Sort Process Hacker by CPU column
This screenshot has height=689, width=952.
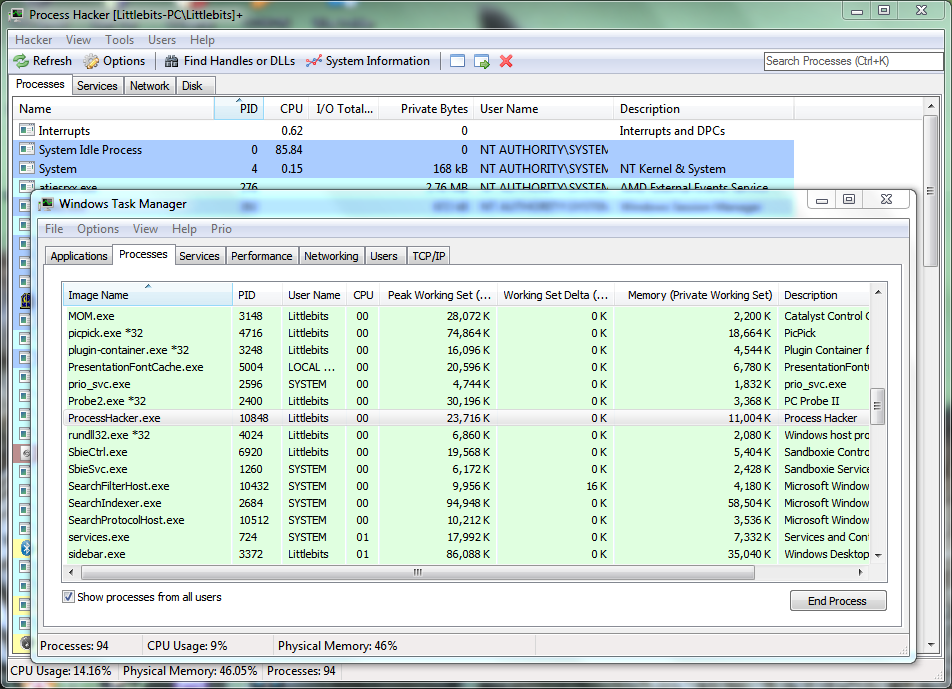click(287, 109)
